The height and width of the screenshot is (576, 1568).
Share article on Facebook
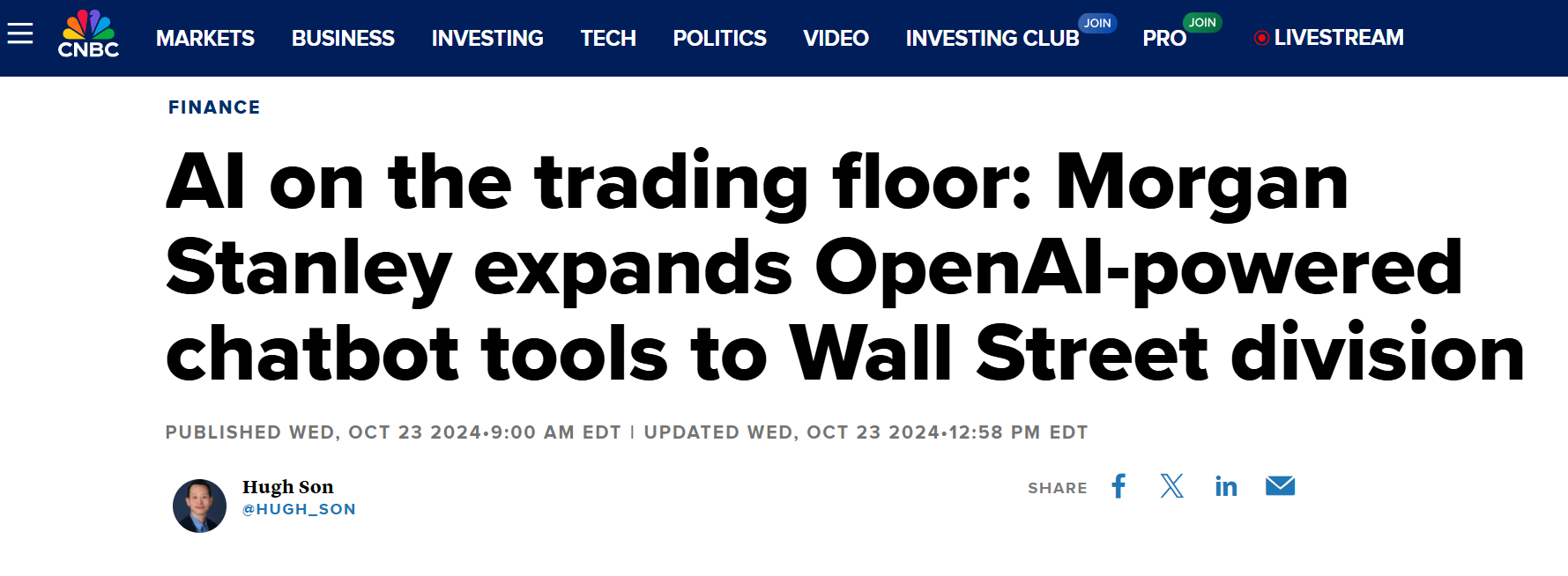(1118, 486)
